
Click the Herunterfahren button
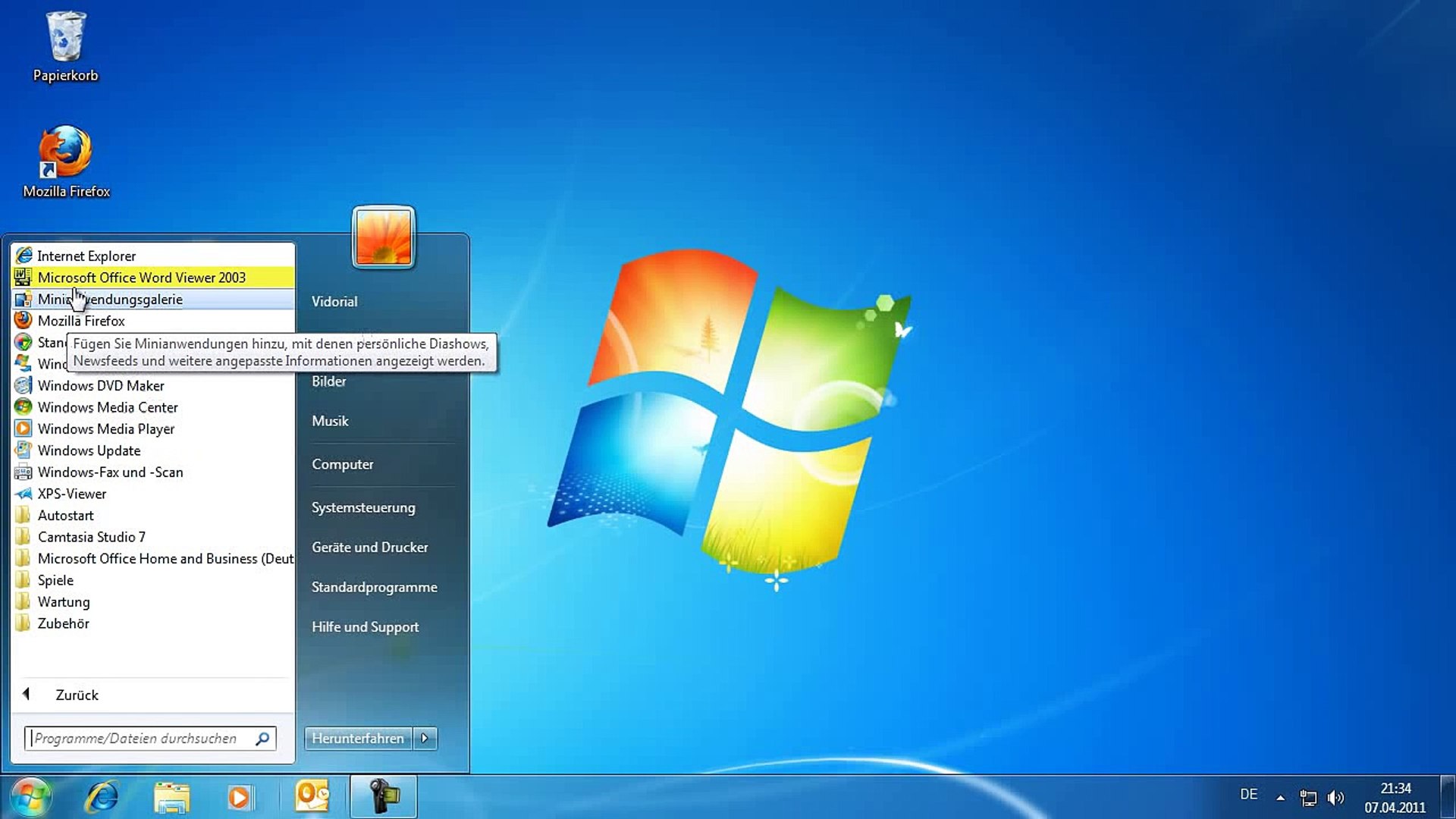358,738
